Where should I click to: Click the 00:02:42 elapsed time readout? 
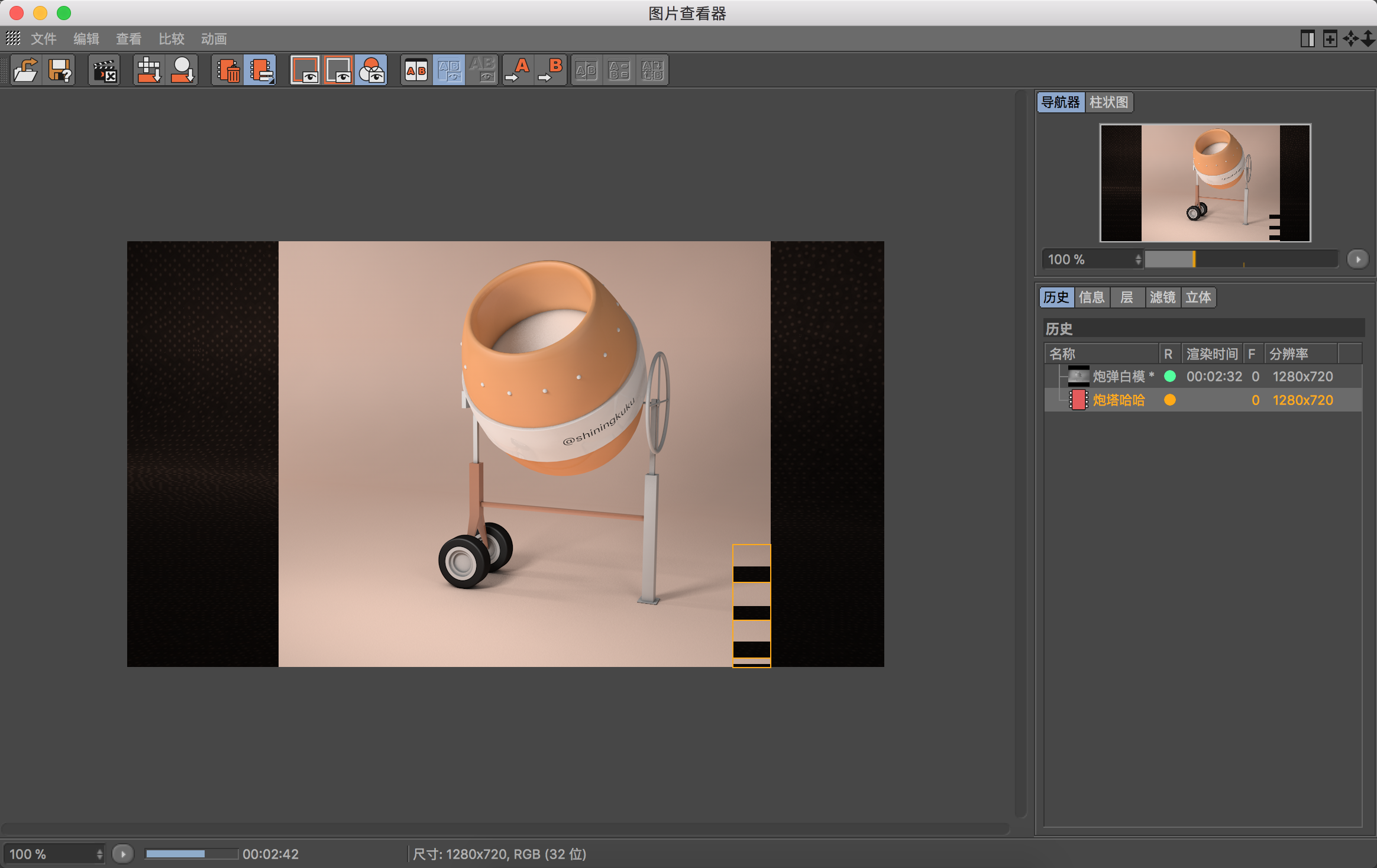click(270, 854)
